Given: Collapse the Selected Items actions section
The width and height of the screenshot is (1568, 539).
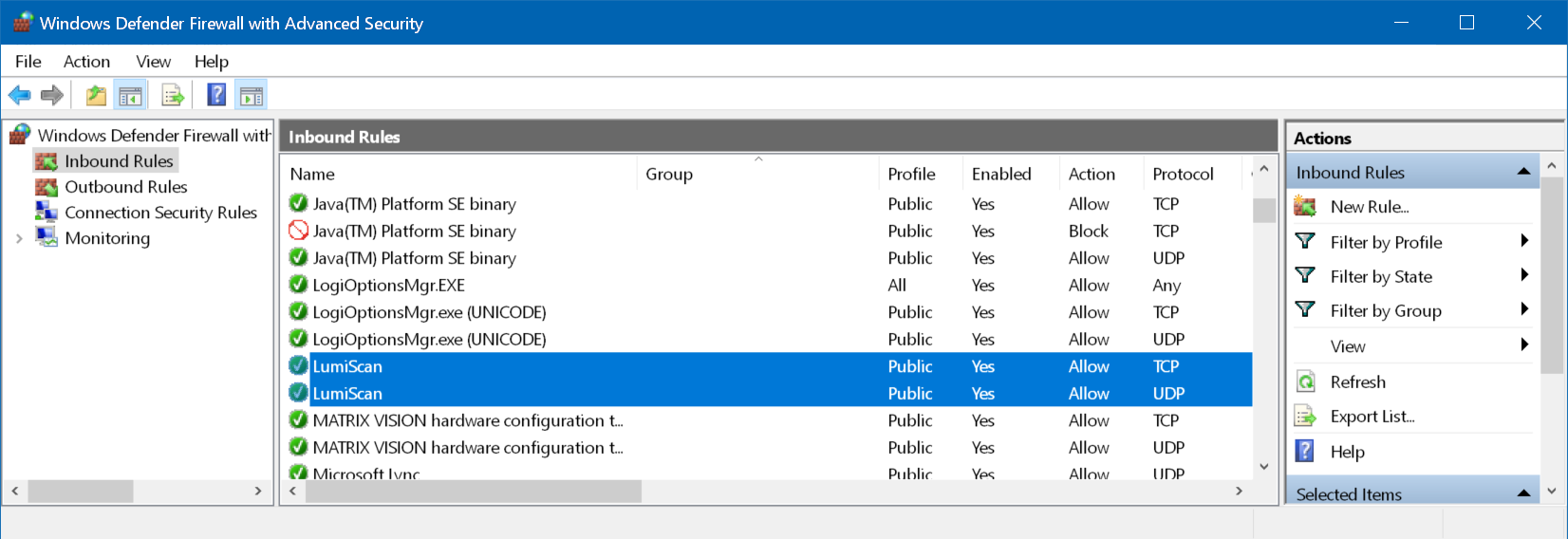Looking at the screenshot, I should pos(1523,493).
